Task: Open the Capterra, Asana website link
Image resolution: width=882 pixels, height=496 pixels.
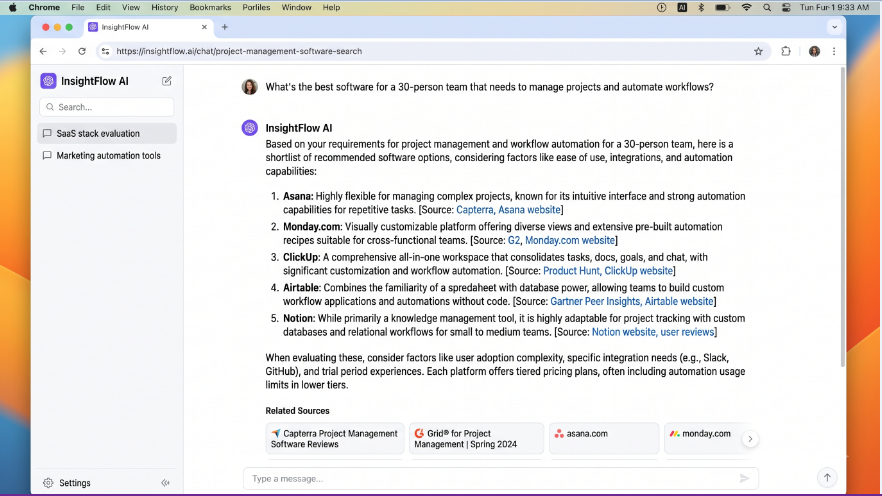Action: [x=508, y=210]
